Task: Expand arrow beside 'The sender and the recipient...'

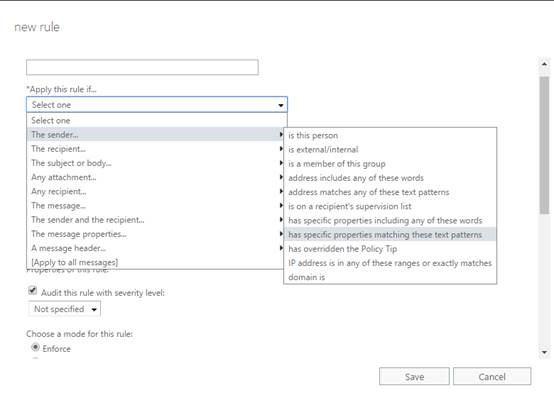Action: coord(281,219)
